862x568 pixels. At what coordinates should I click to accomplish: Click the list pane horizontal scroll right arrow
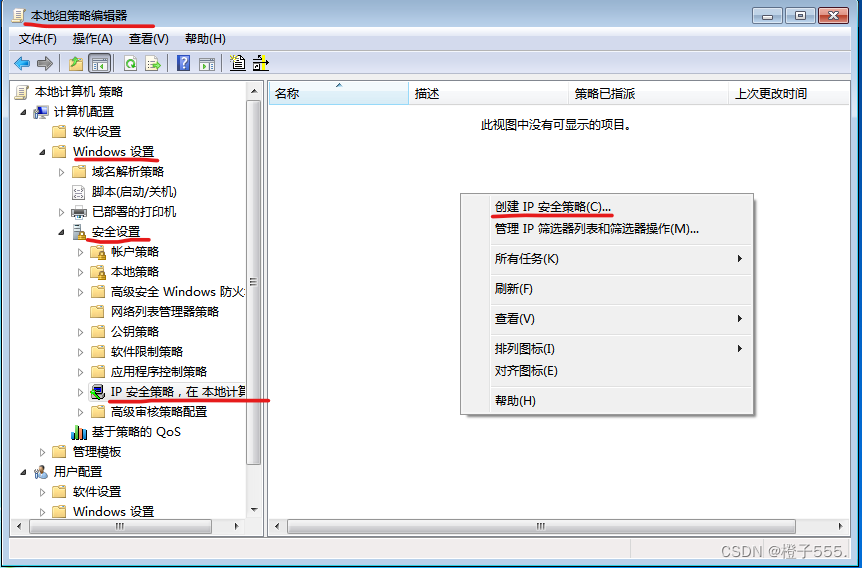click(x=841, y=527)
